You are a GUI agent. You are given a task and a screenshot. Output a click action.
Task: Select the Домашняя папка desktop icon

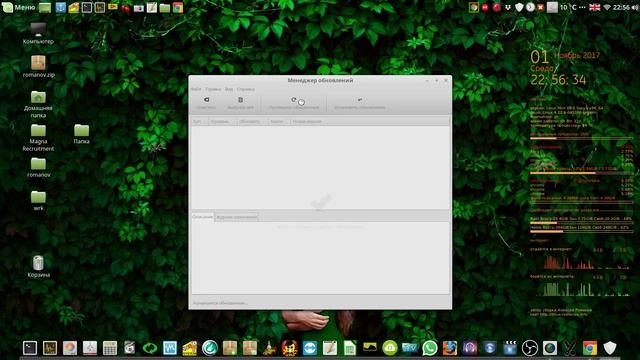point(38,104)
